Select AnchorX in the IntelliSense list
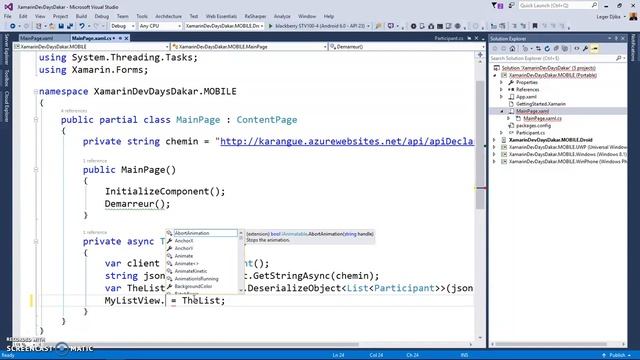 184,241
